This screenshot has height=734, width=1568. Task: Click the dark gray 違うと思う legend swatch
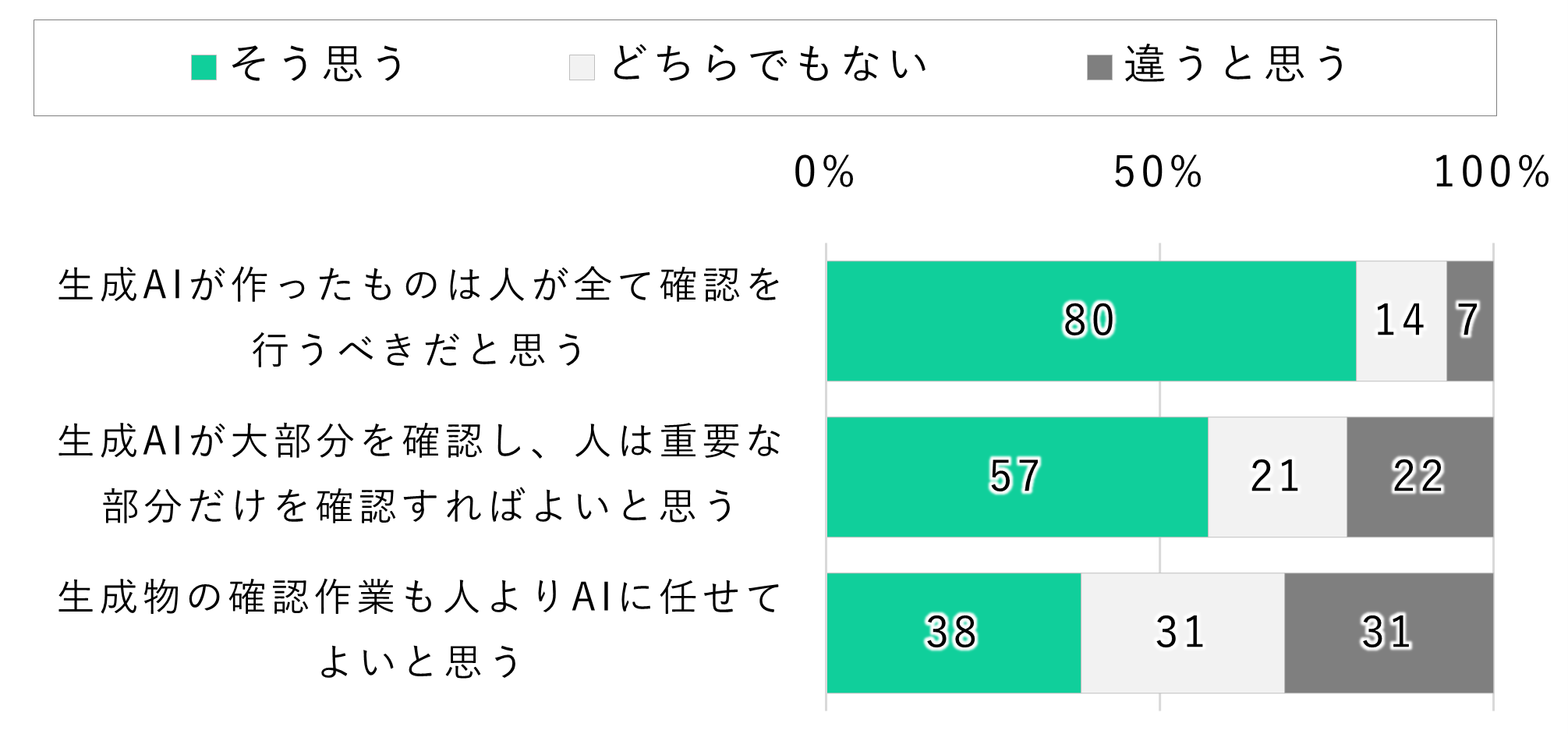1099,67
